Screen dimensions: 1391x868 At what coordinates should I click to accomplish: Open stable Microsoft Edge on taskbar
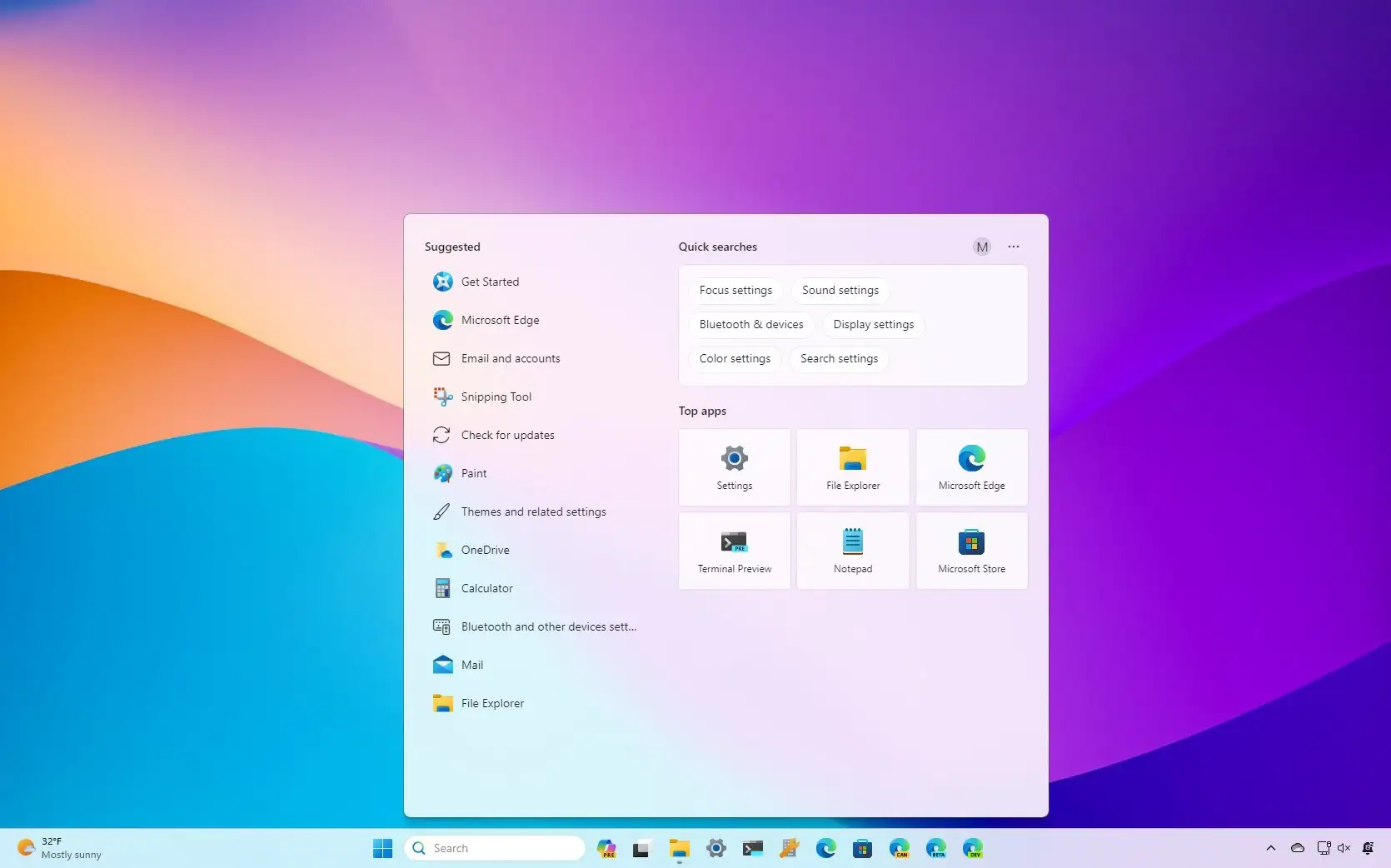pyautogui.click(x=826, y=848)
